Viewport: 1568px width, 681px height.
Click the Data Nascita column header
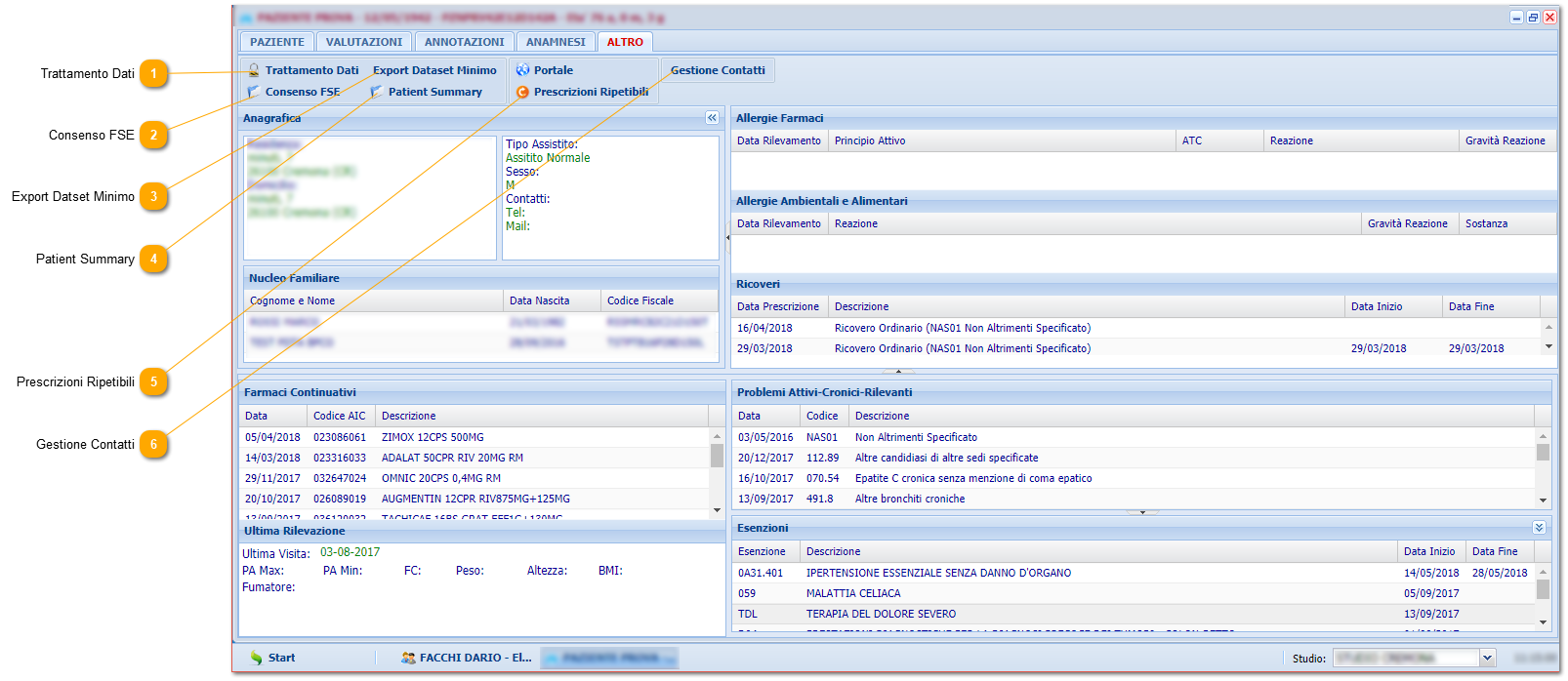tap(552, 300)
